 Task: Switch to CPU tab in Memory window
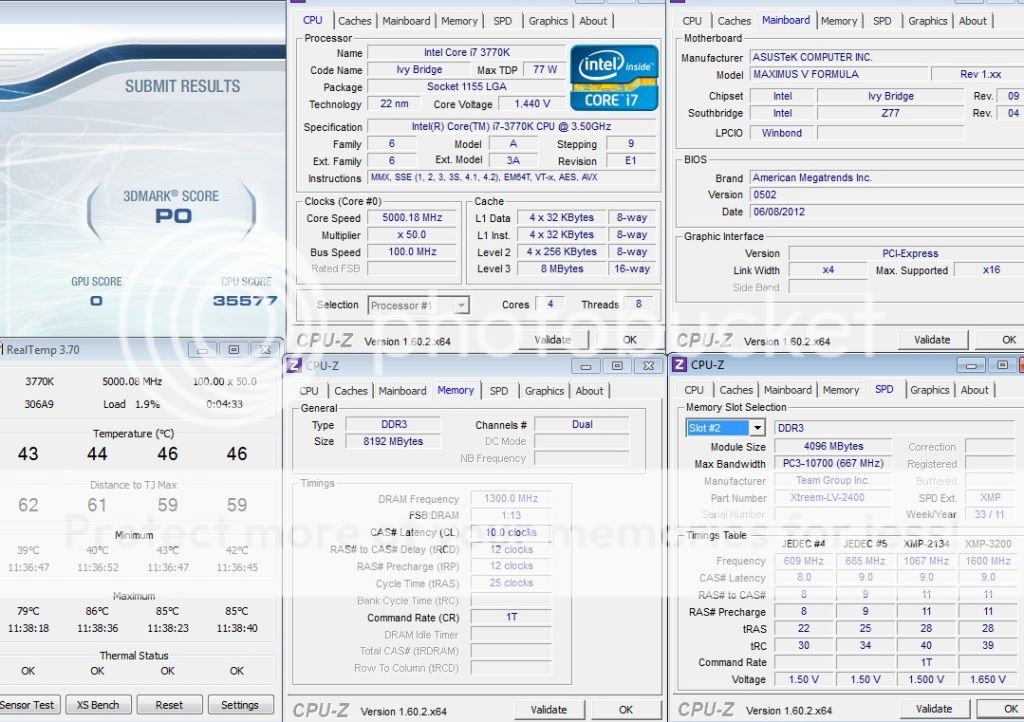309,391
